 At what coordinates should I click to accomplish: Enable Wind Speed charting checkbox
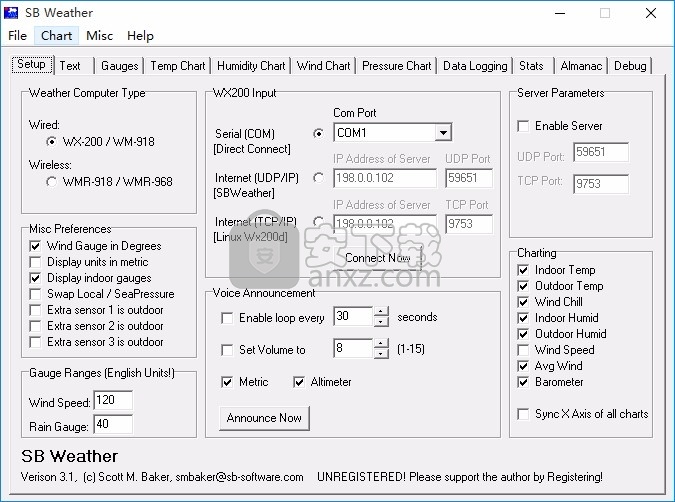point(523,350)
